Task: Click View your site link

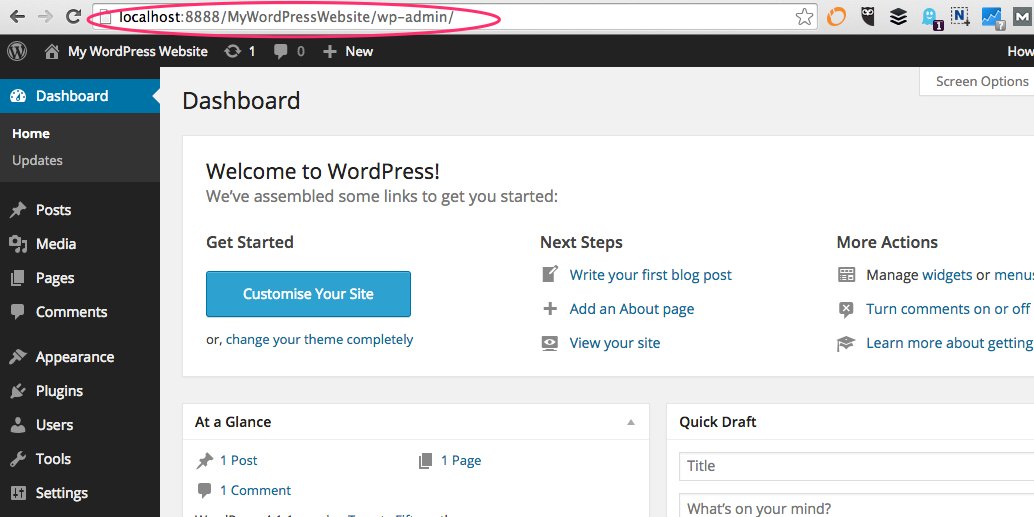Action: pyautogui.click(x=615, y=343)
